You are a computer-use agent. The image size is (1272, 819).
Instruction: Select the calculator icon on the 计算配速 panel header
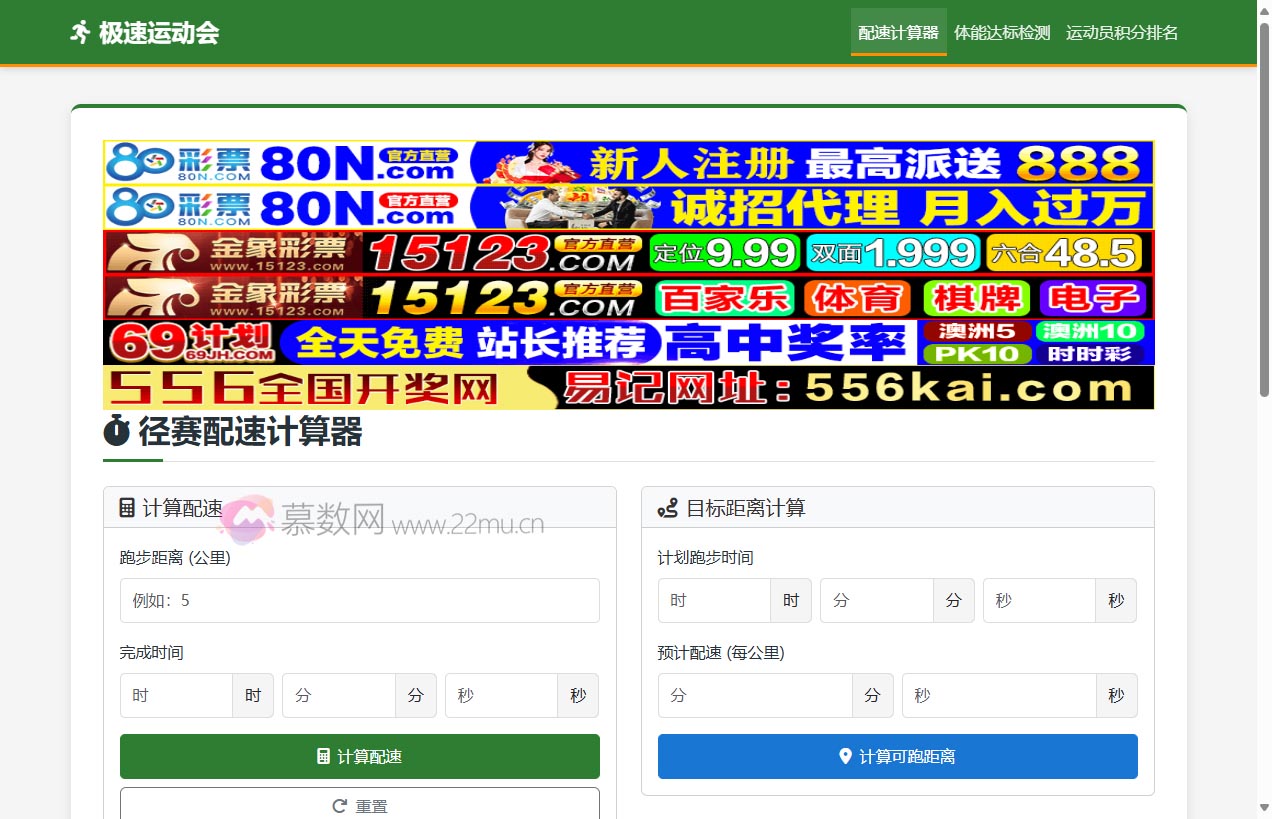[x=126, y=507]
